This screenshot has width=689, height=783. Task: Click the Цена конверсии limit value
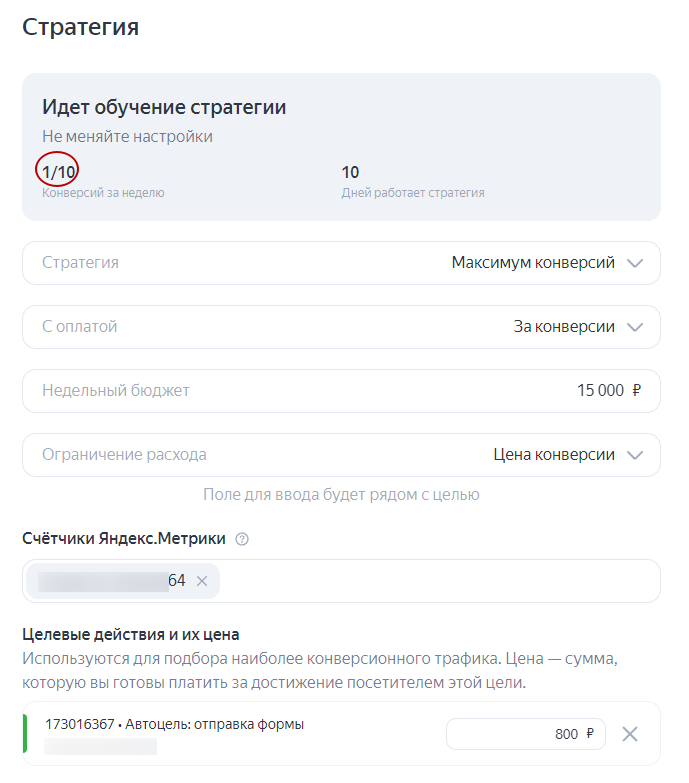[553, 455]
